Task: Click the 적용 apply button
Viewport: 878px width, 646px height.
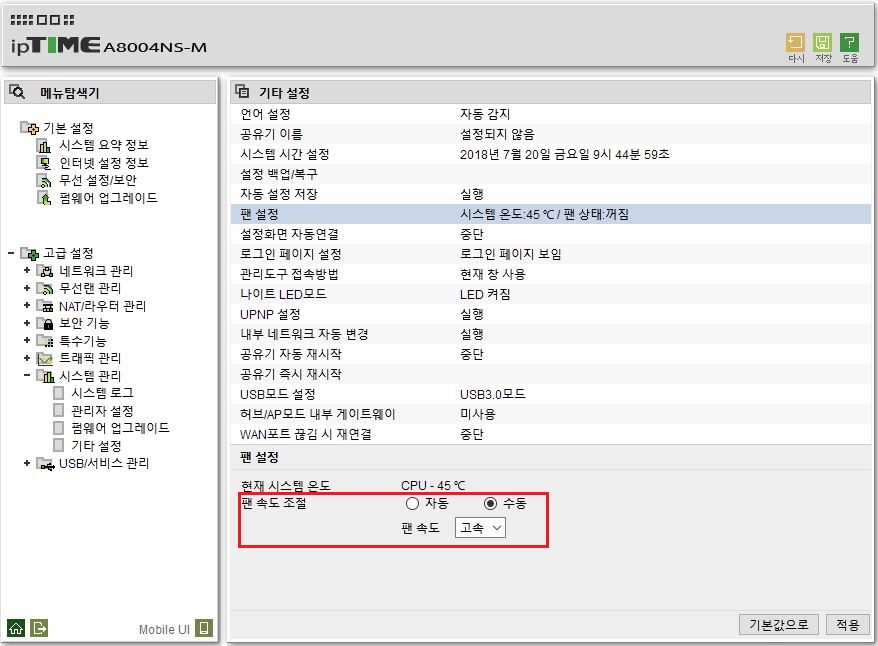Action: pos(848,624)
